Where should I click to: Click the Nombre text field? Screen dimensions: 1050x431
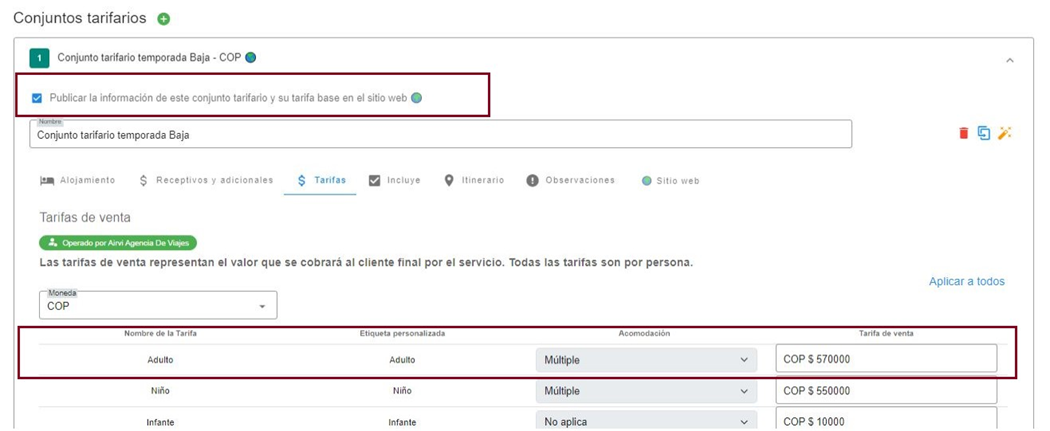click(440, 134)
